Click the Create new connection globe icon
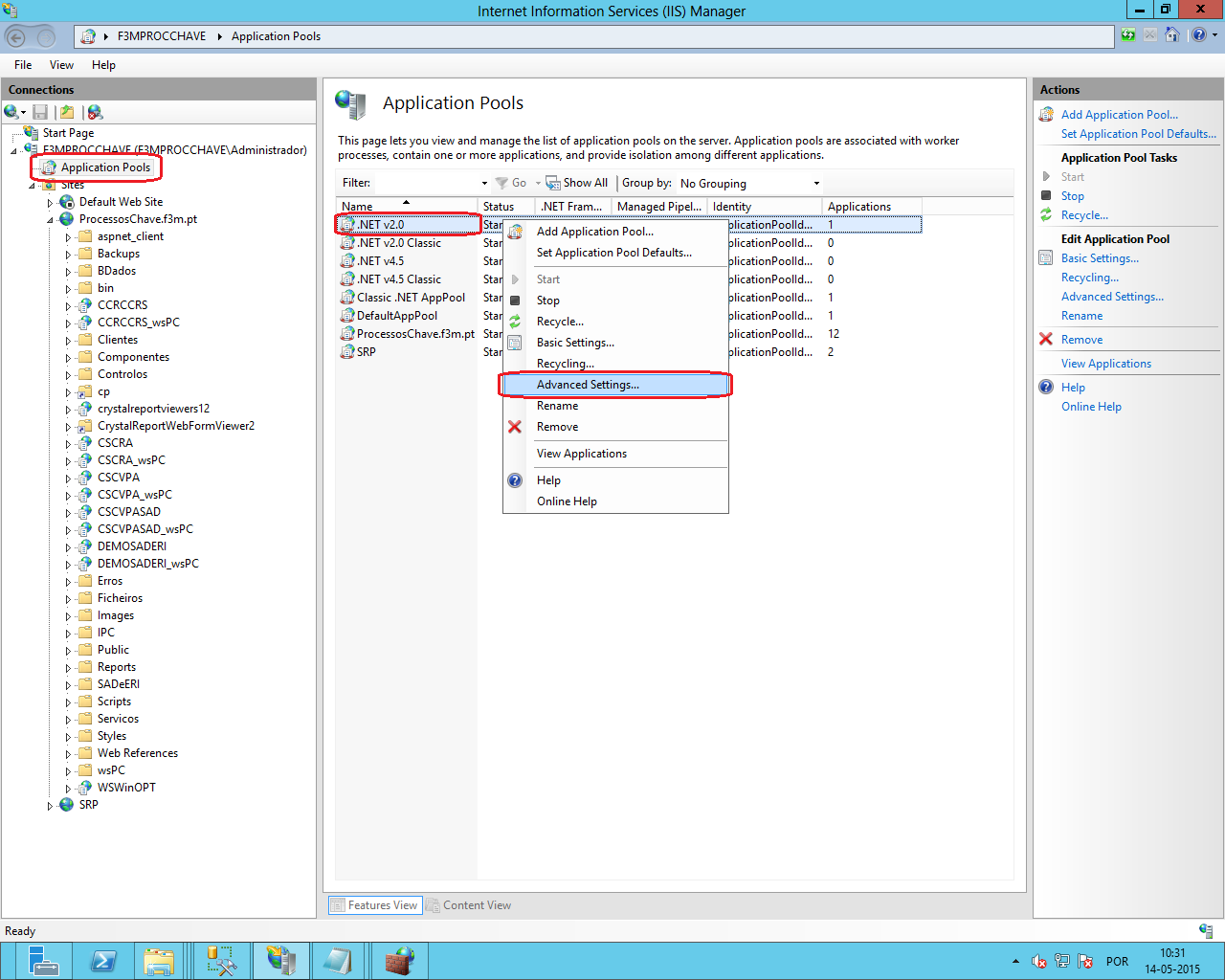The image size is (1225, 980). [11, 112]
